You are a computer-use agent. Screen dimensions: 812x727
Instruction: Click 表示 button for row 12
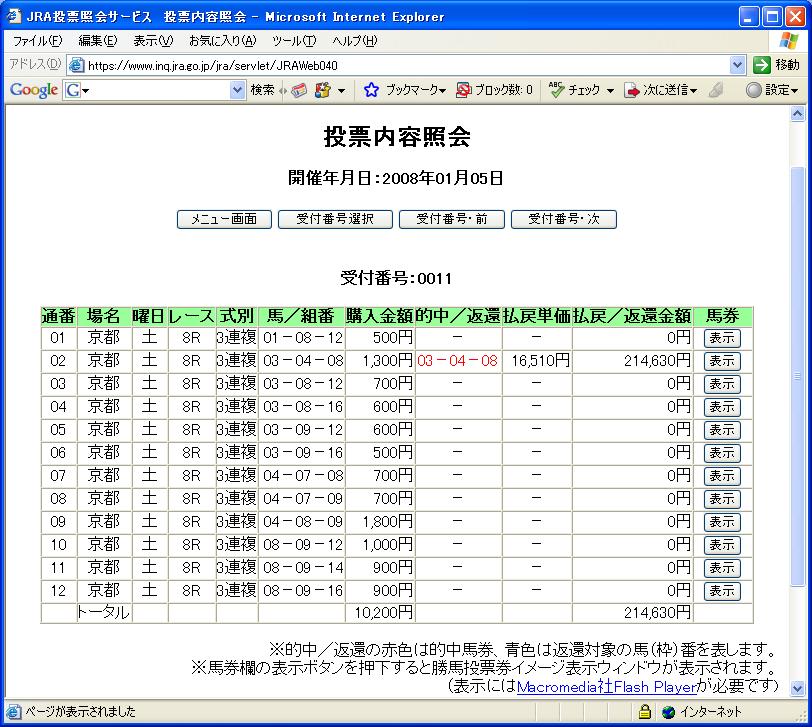coord(722,591)
